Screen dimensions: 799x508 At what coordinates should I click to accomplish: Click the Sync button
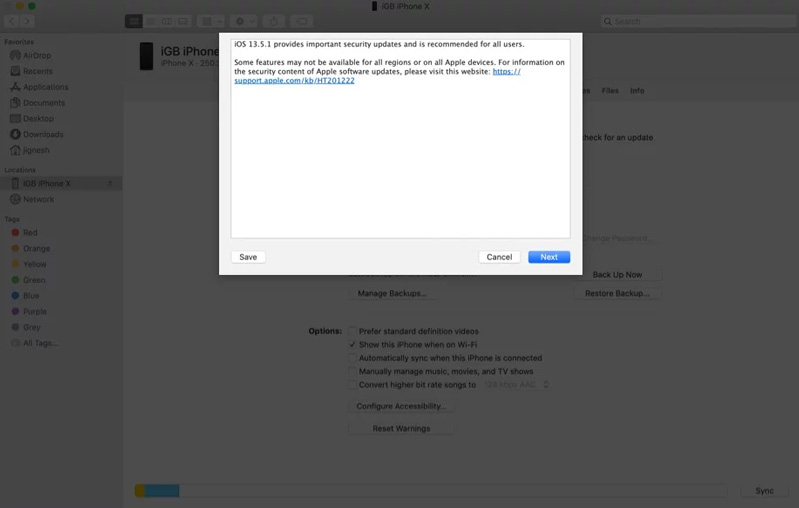pyautogui.click(x=764, y=491)
